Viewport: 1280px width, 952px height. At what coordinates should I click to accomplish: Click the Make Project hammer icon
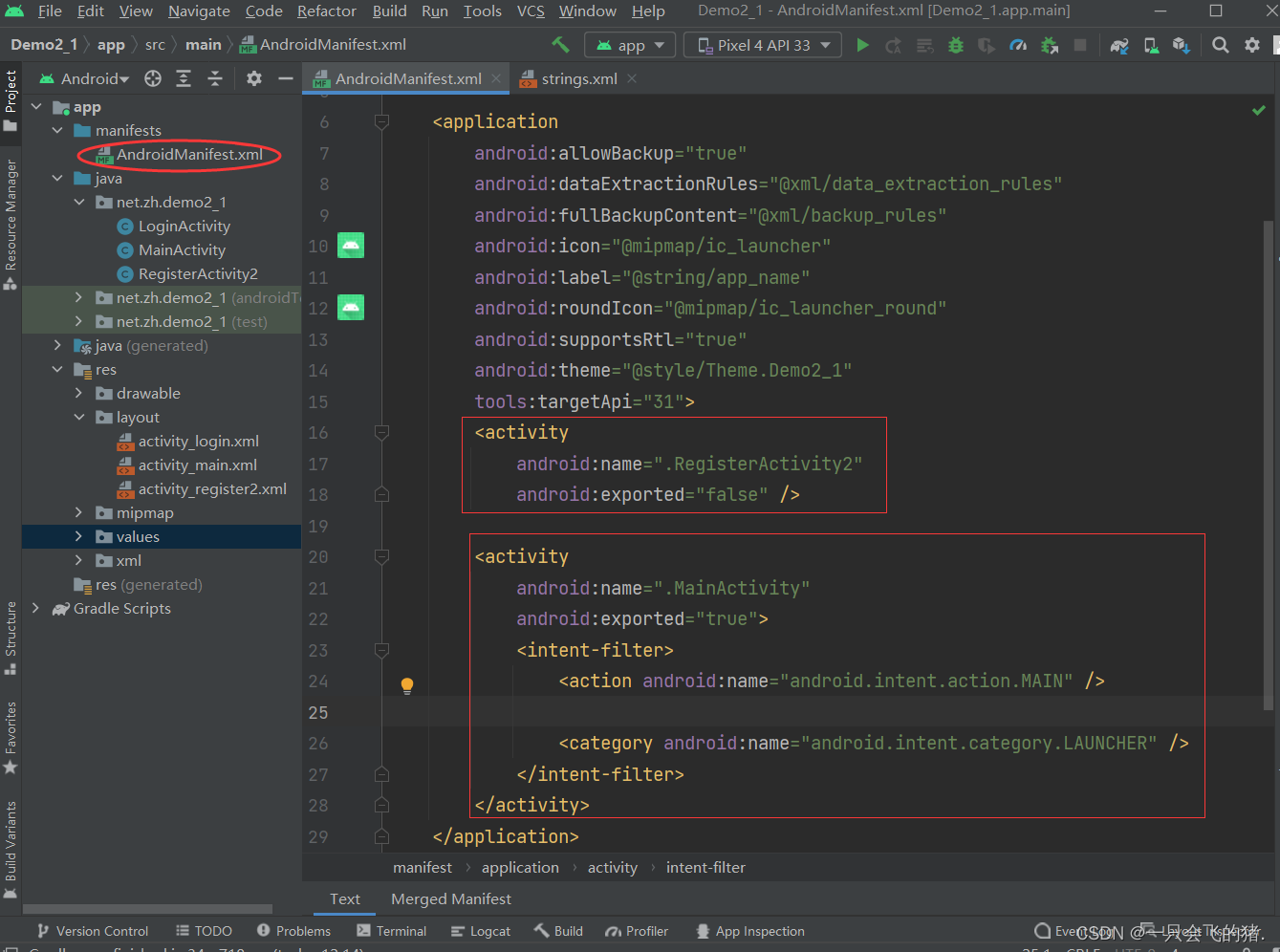(x=561, y=45)
